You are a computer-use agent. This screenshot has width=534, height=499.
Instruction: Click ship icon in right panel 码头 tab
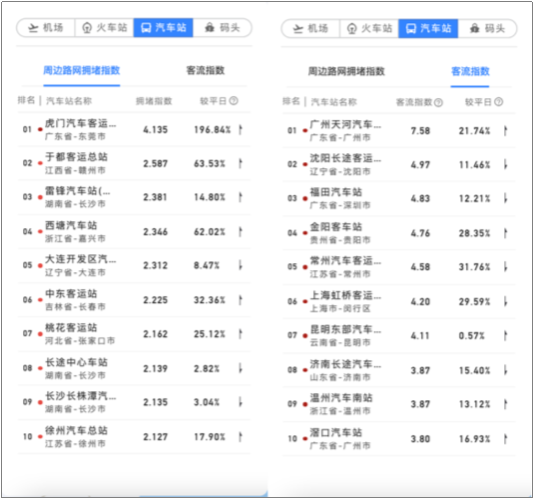click(475, 29)
